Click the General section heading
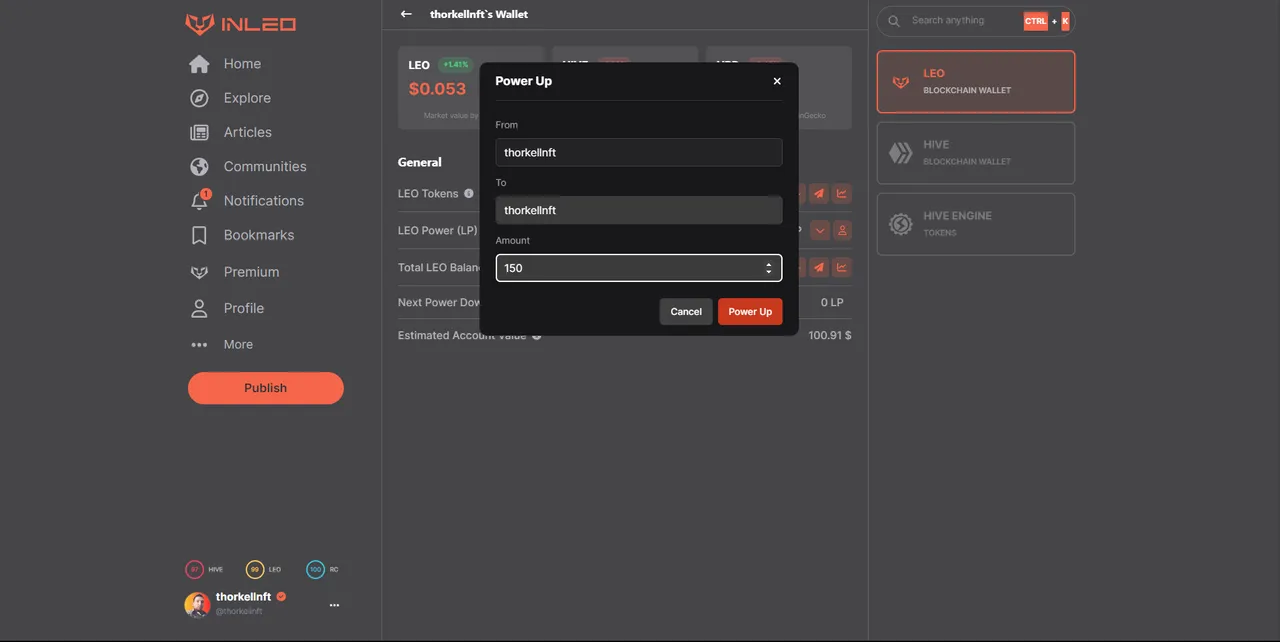This screenshot has width=1280, height=642. (420, 162)
